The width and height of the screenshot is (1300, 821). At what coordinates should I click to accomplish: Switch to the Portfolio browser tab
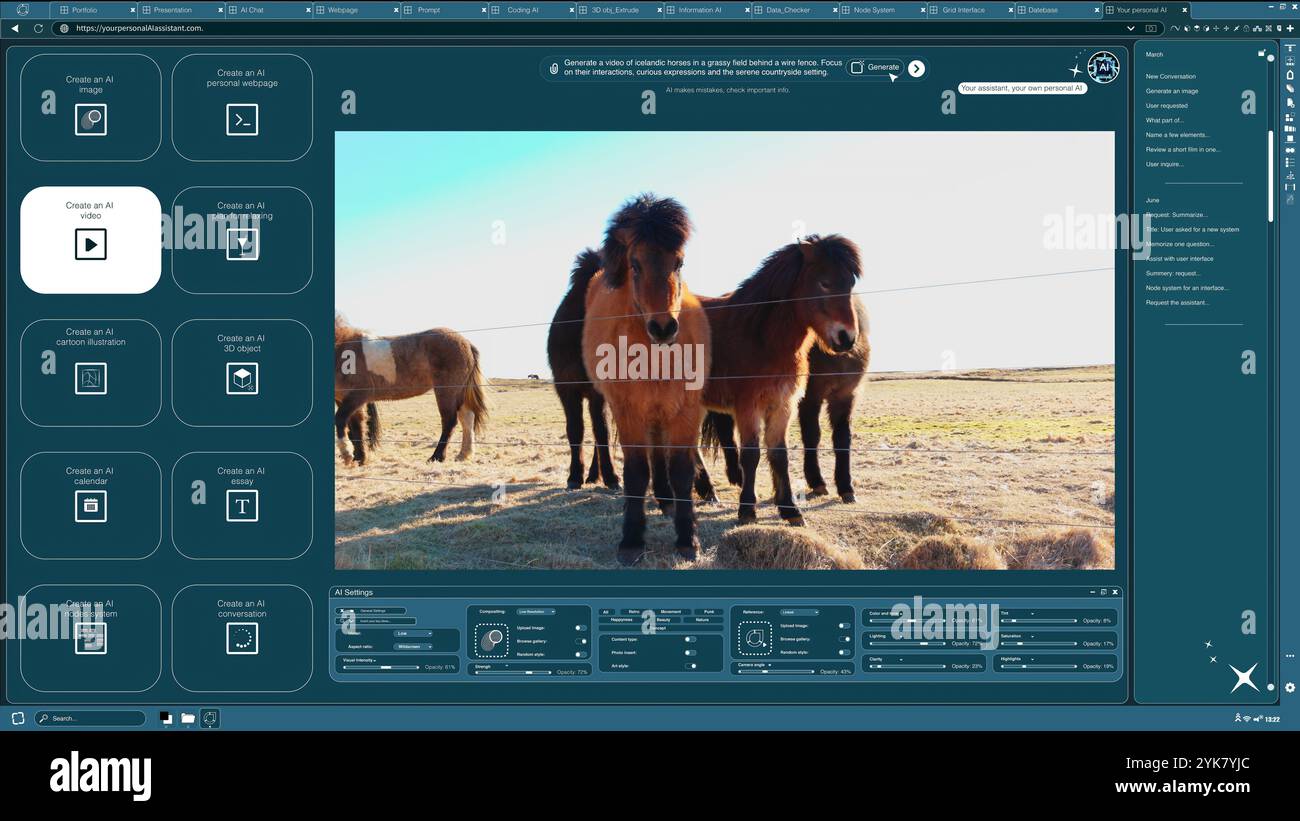[92, 10]
